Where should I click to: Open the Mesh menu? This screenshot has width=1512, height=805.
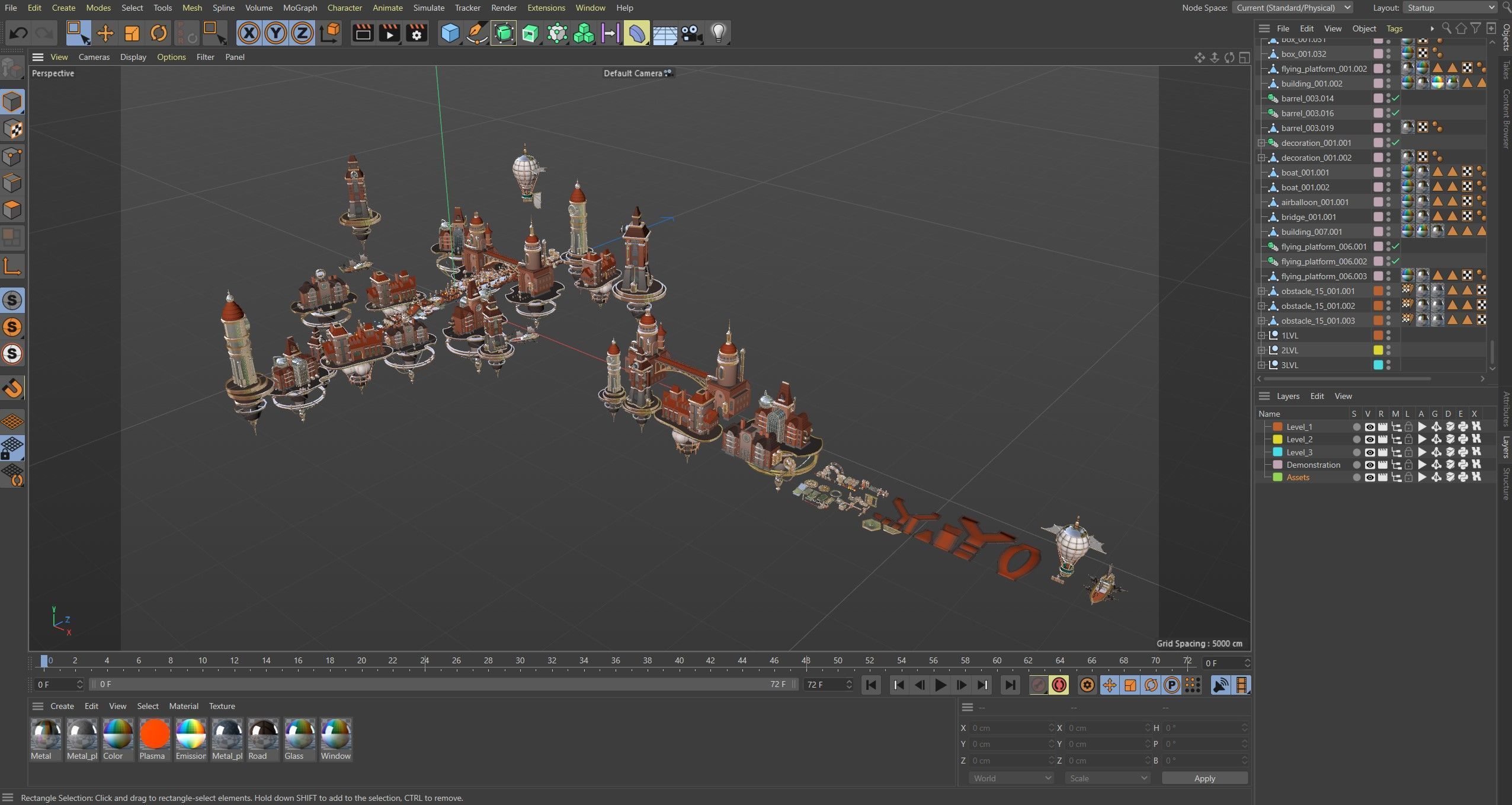pos(192,8)
